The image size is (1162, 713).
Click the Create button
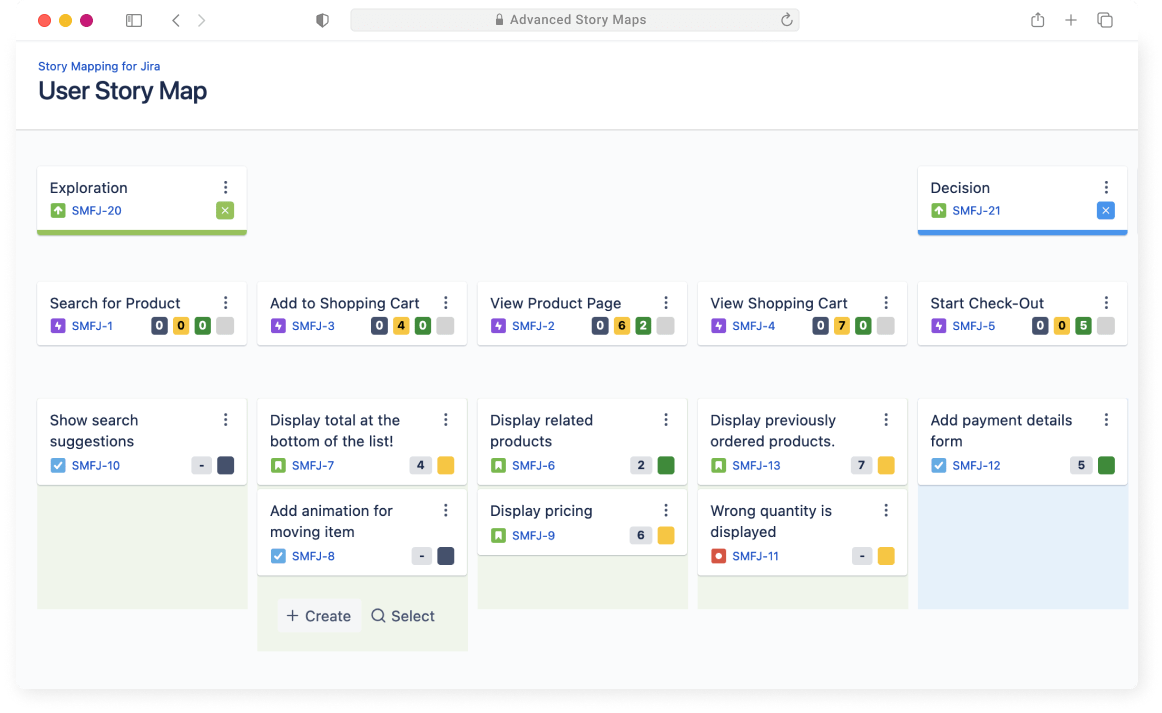click(x=319, y=616)
